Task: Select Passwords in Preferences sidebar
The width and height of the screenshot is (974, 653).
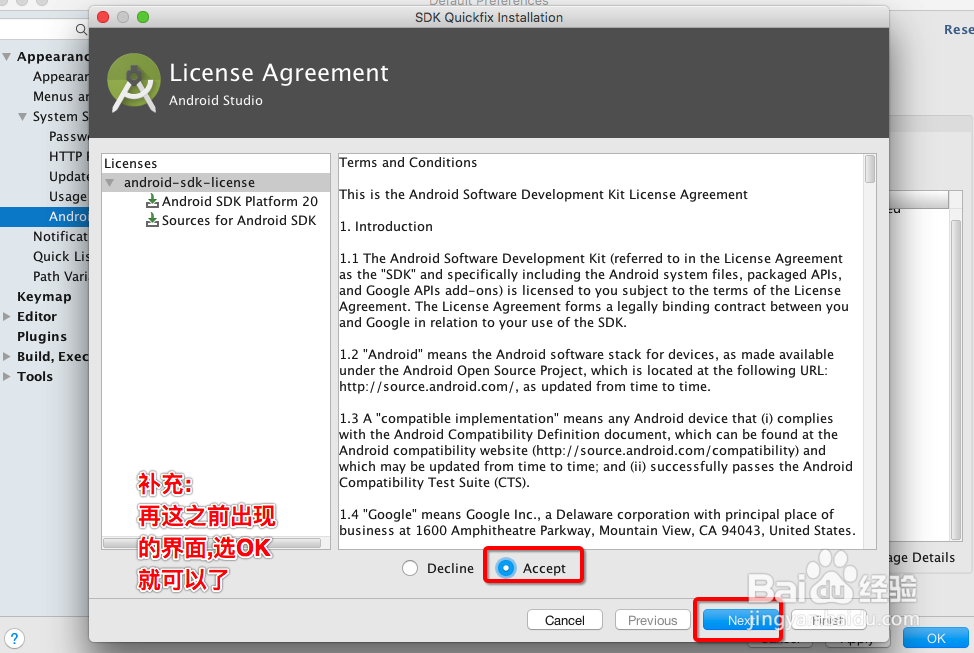Action: coord(69,136)
